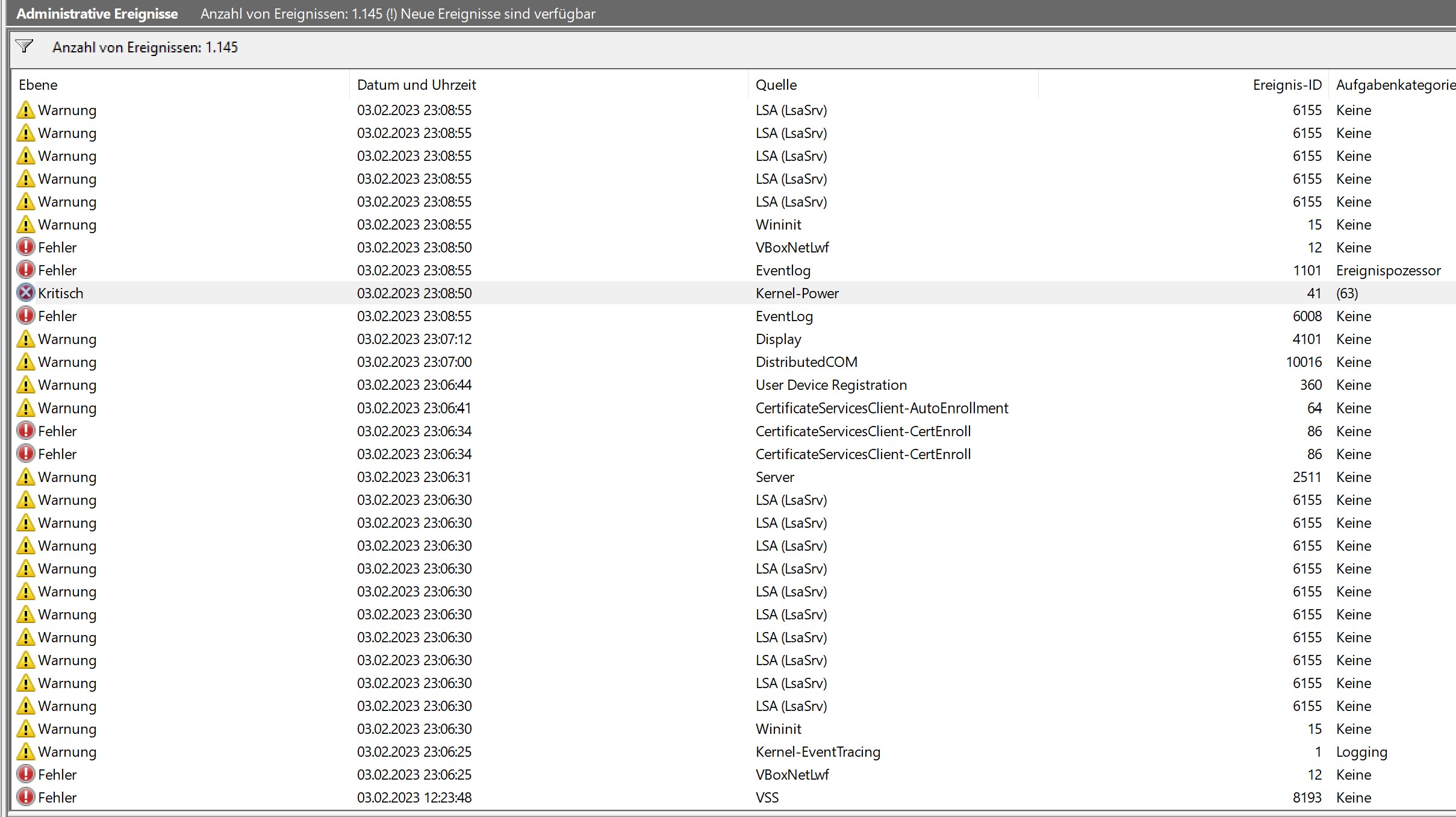This screenshot has width=1456, height=817.
Task: Select the Wininit warning at 23:06:30
Action: click(778, 729)
